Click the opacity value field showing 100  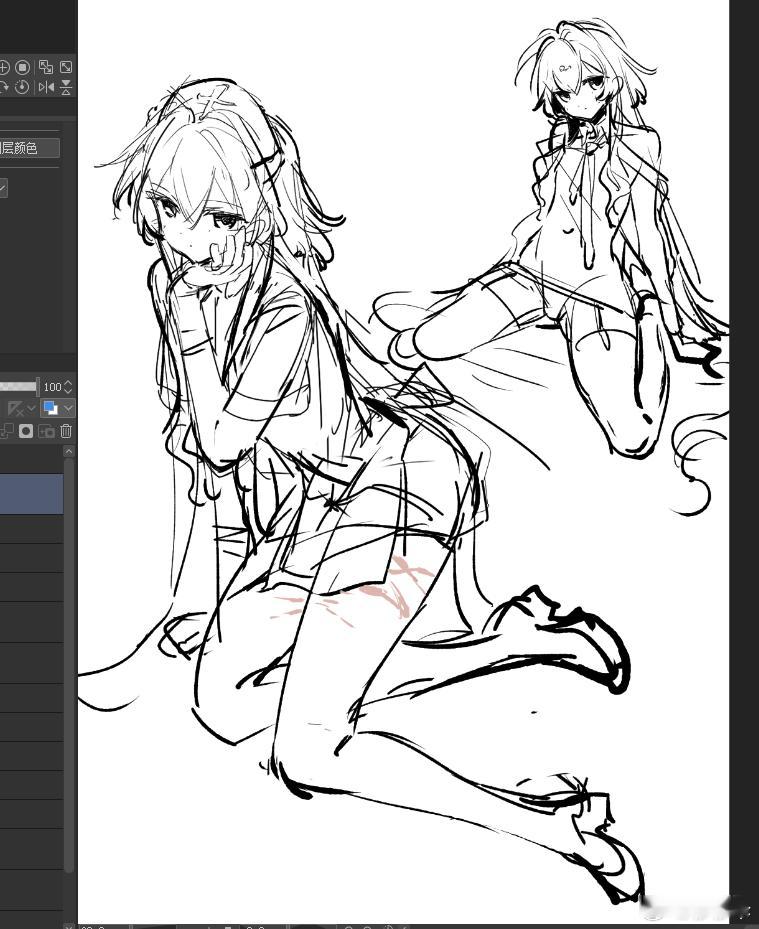(52, 387)
